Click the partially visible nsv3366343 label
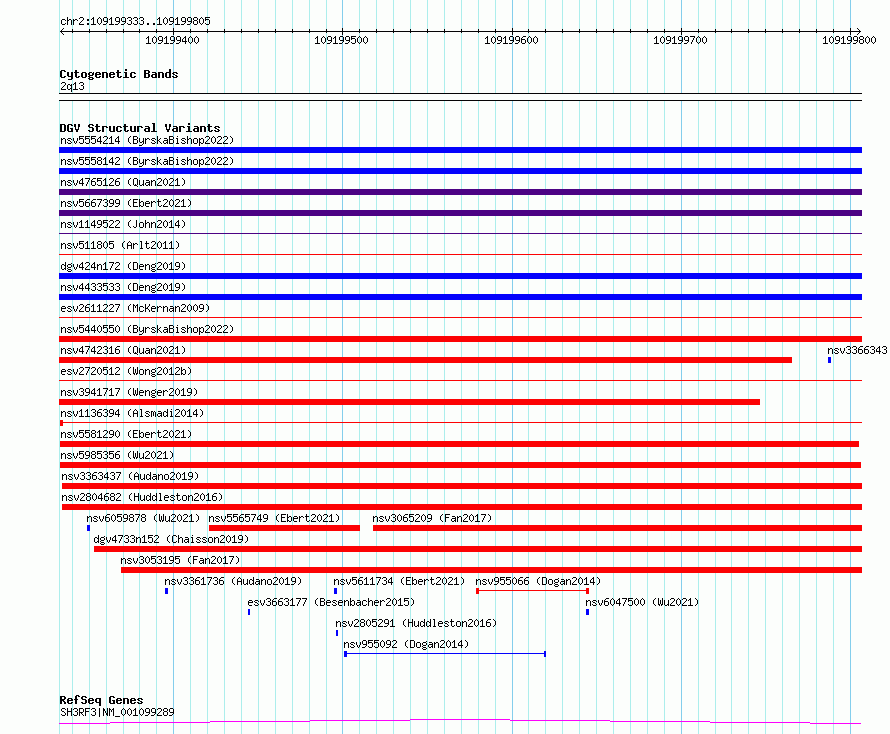 pos(857,350)
